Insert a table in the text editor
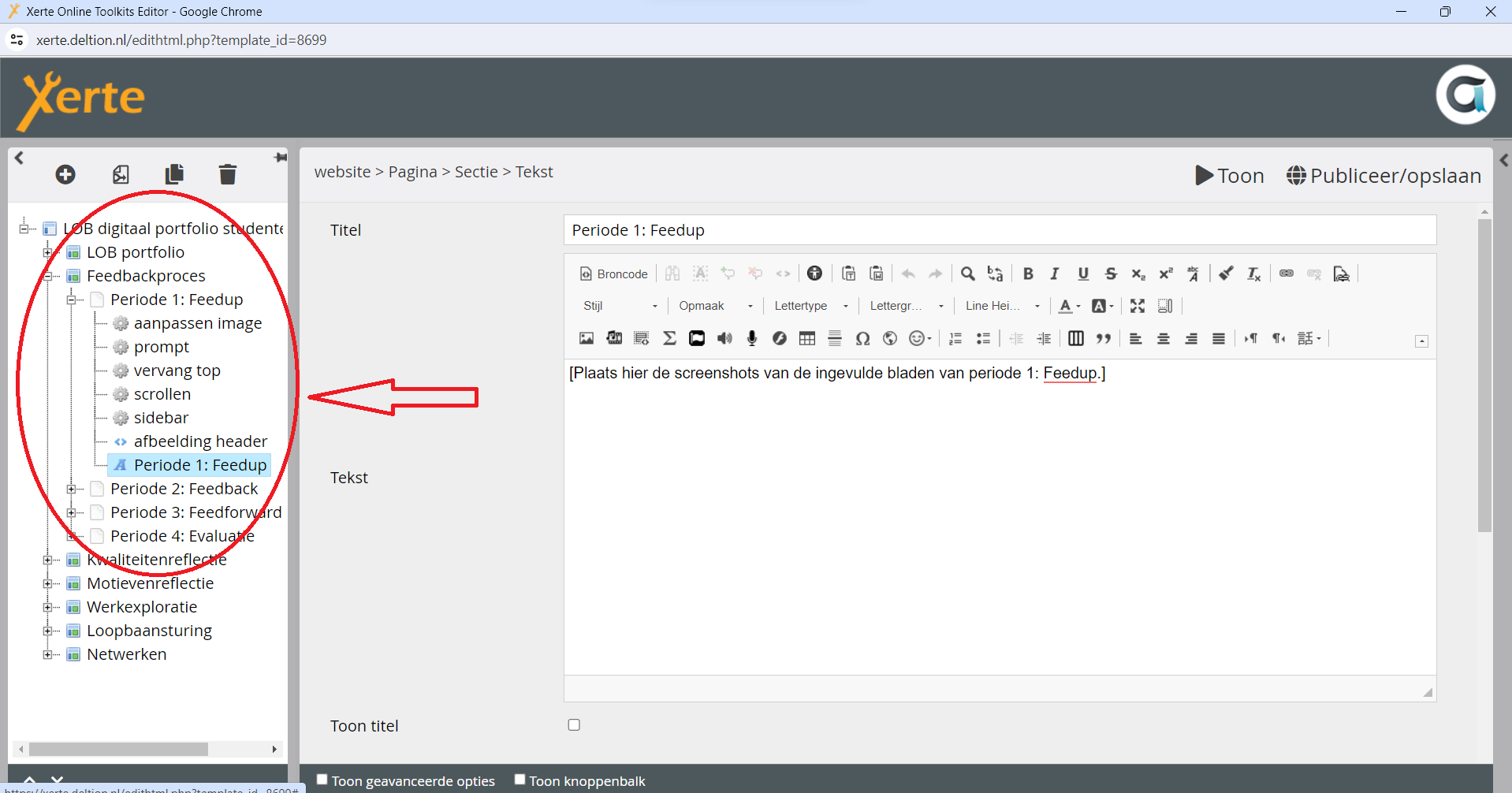The width and height of the screenshot is (1512, 793). tap(807, 338)
